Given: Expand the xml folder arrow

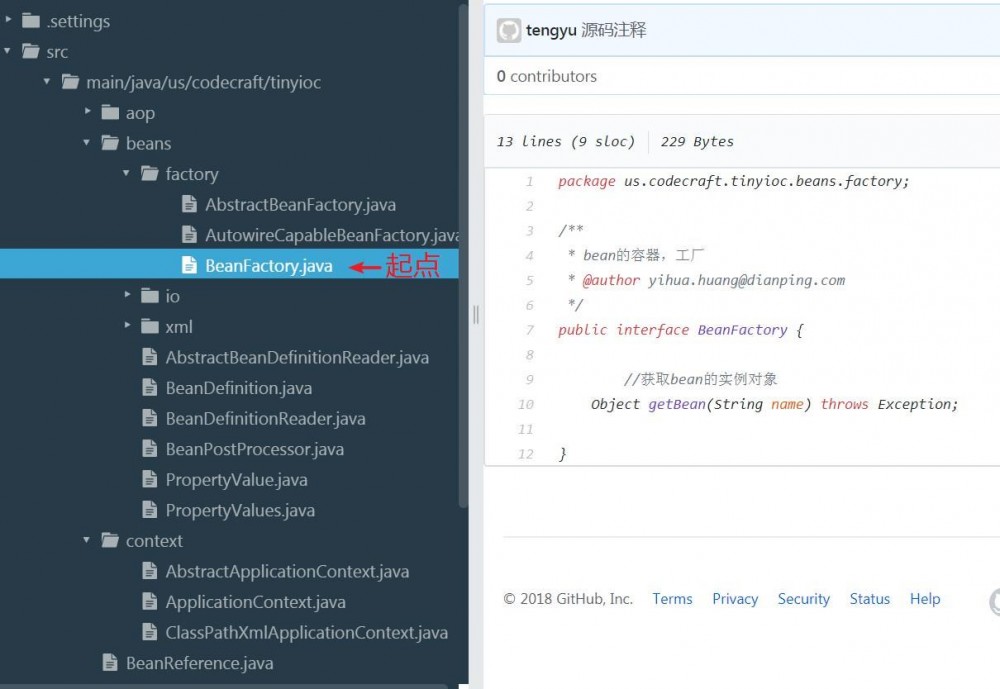Looking at the screenshot, I should pos(128,325).
